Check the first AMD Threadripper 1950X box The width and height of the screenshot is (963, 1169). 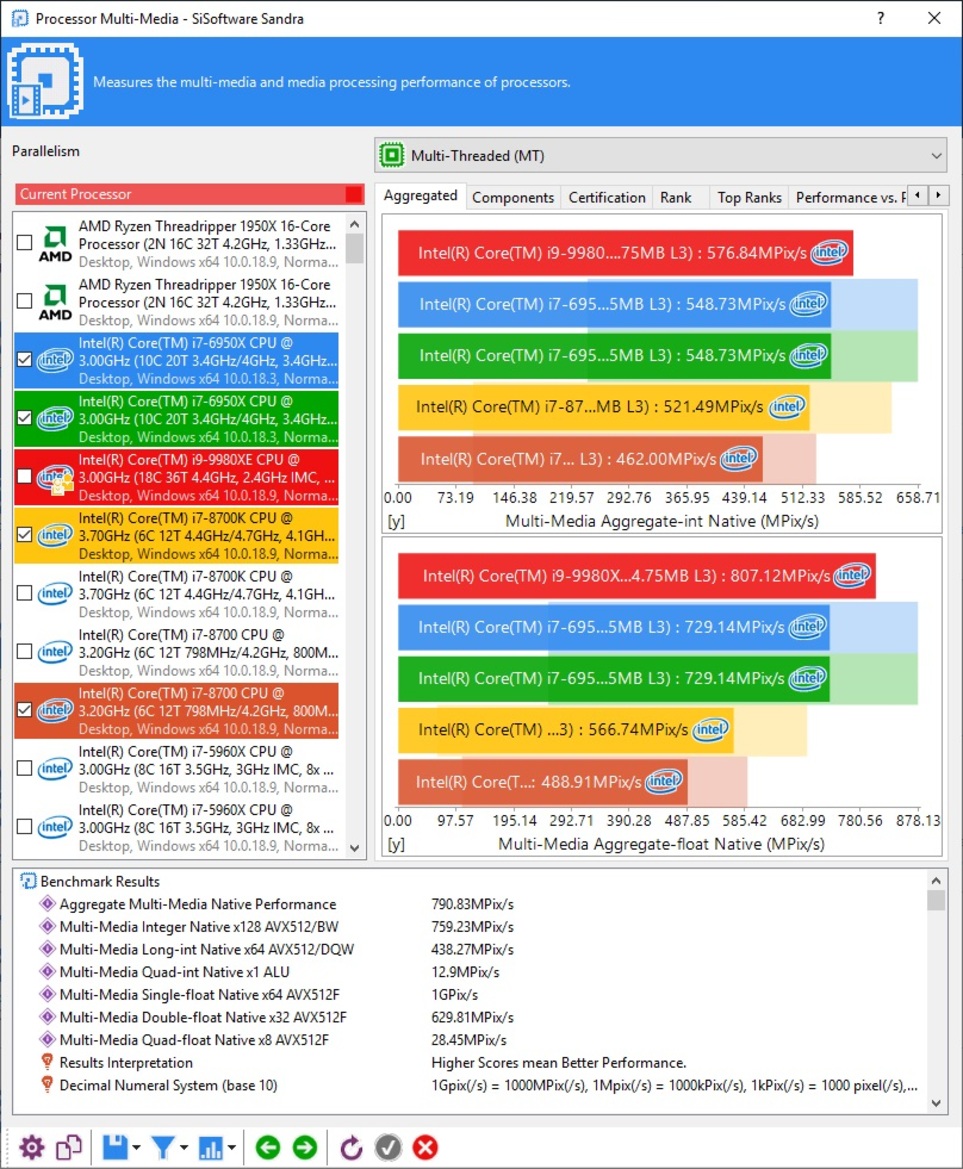pos(25,242)
